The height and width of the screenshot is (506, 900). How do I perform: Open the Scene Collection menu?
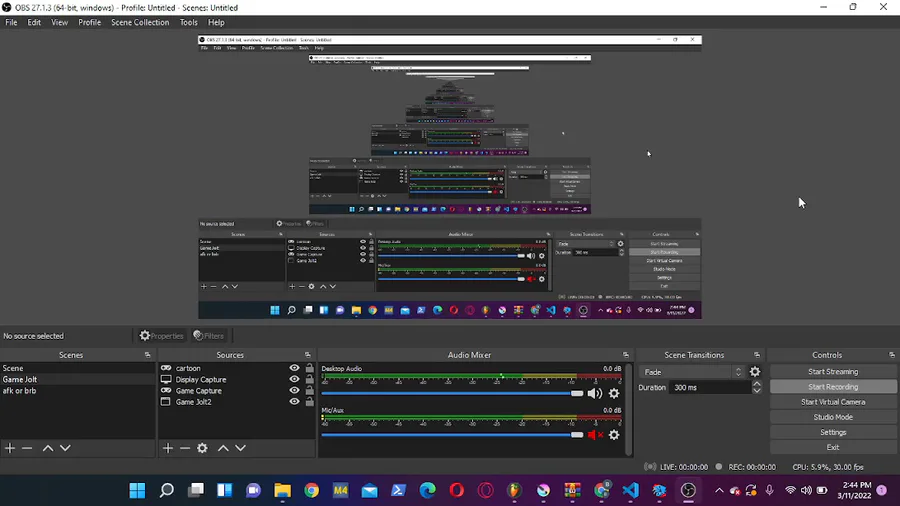[140, 22]
